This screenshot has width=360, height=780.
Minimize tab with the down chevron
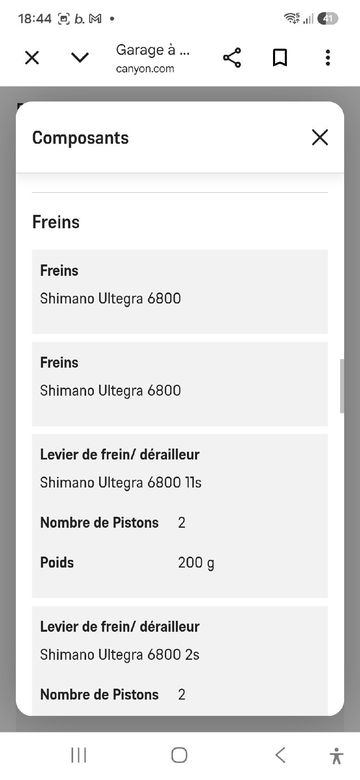tap(80, 58)
